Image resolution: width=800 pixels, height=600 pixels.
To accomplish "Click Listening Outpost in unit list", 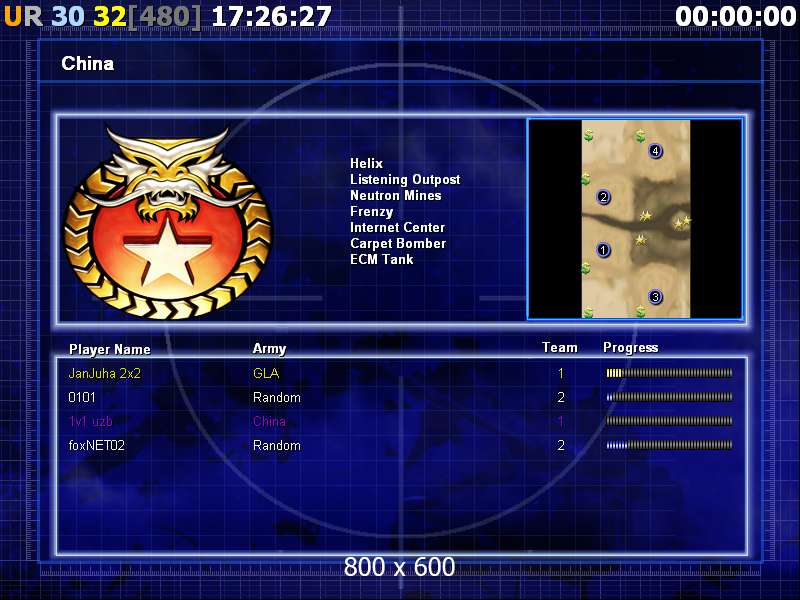I will pos(405,180).
